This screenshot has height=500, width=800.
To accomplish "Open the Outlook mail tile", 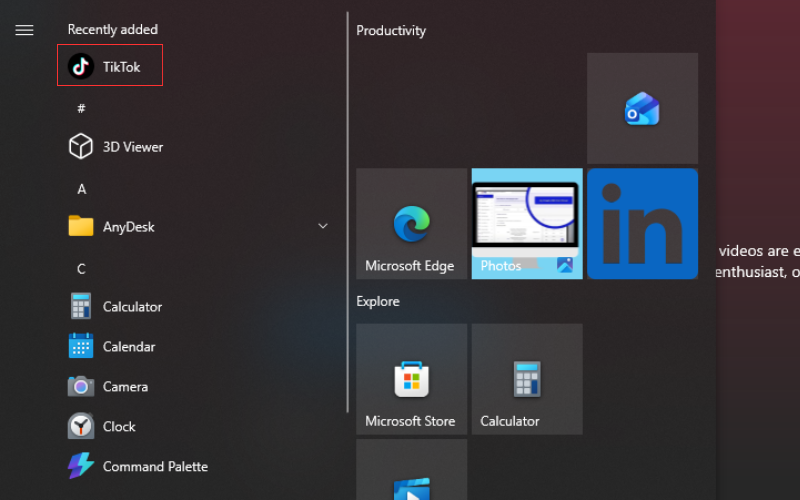I will [642, 108].
